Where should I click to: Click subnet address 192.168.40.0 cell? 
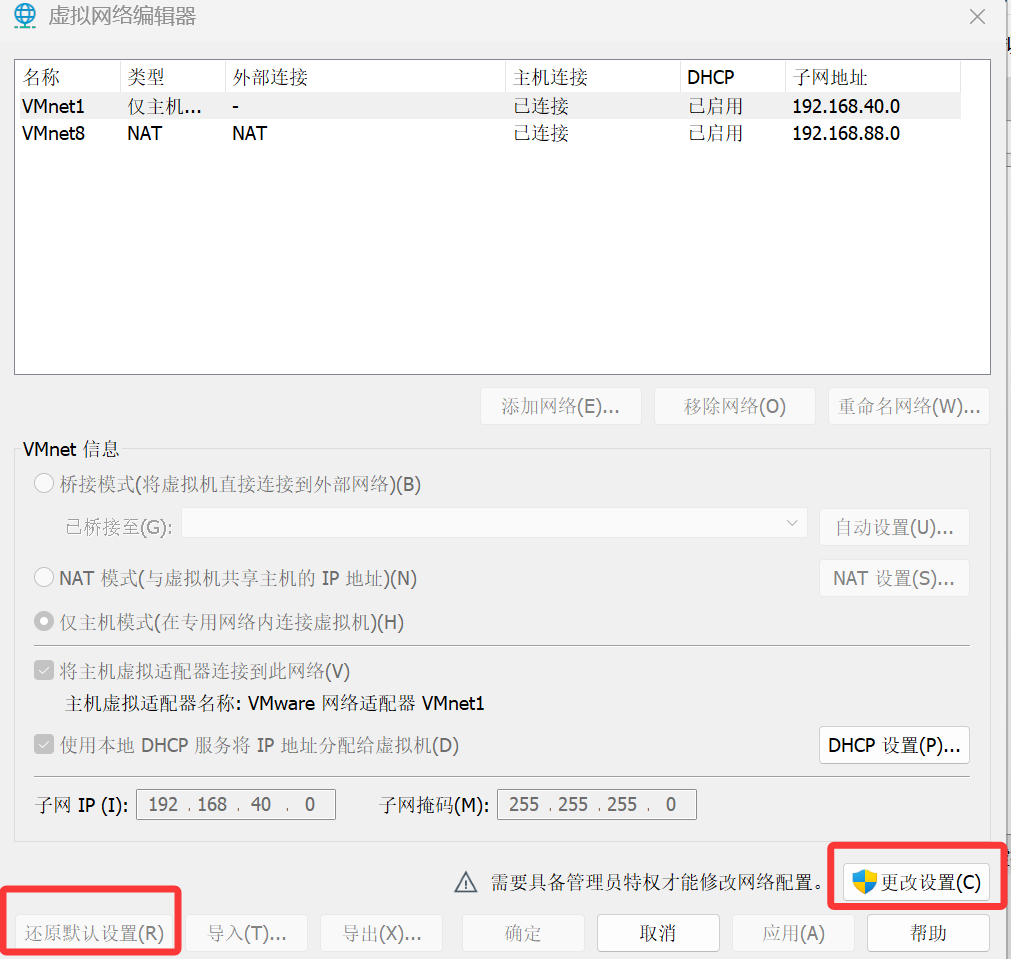[846, 106]
